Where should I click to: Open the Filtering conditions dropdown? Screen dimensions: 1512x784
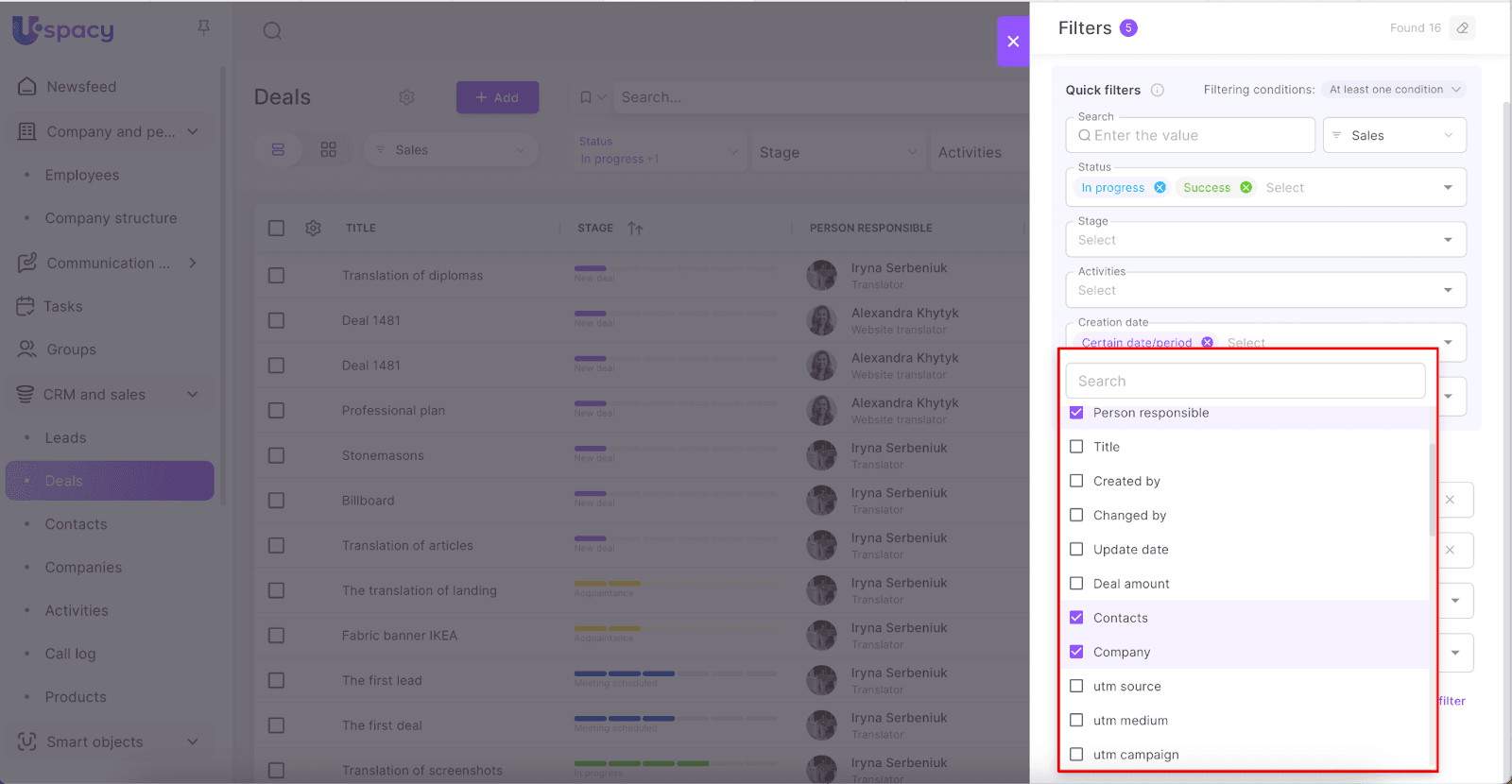pos(1394,90)
